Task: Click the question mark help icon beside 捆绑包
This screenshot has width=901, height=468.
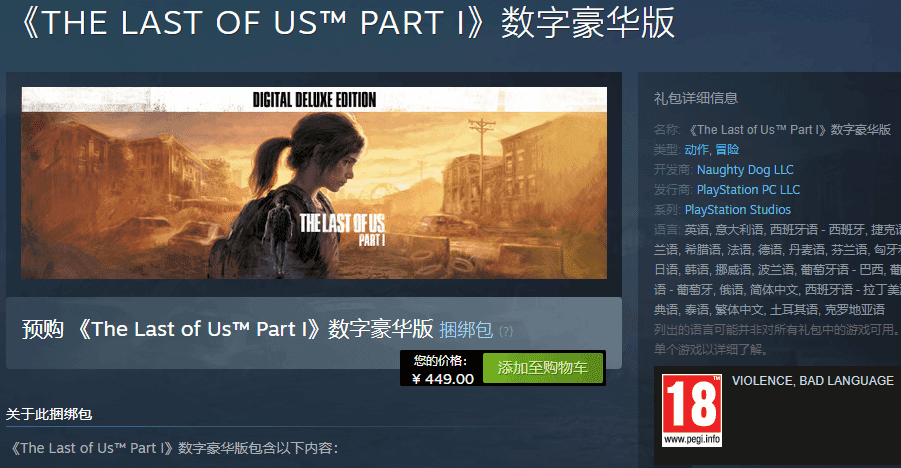Action: 506,331
